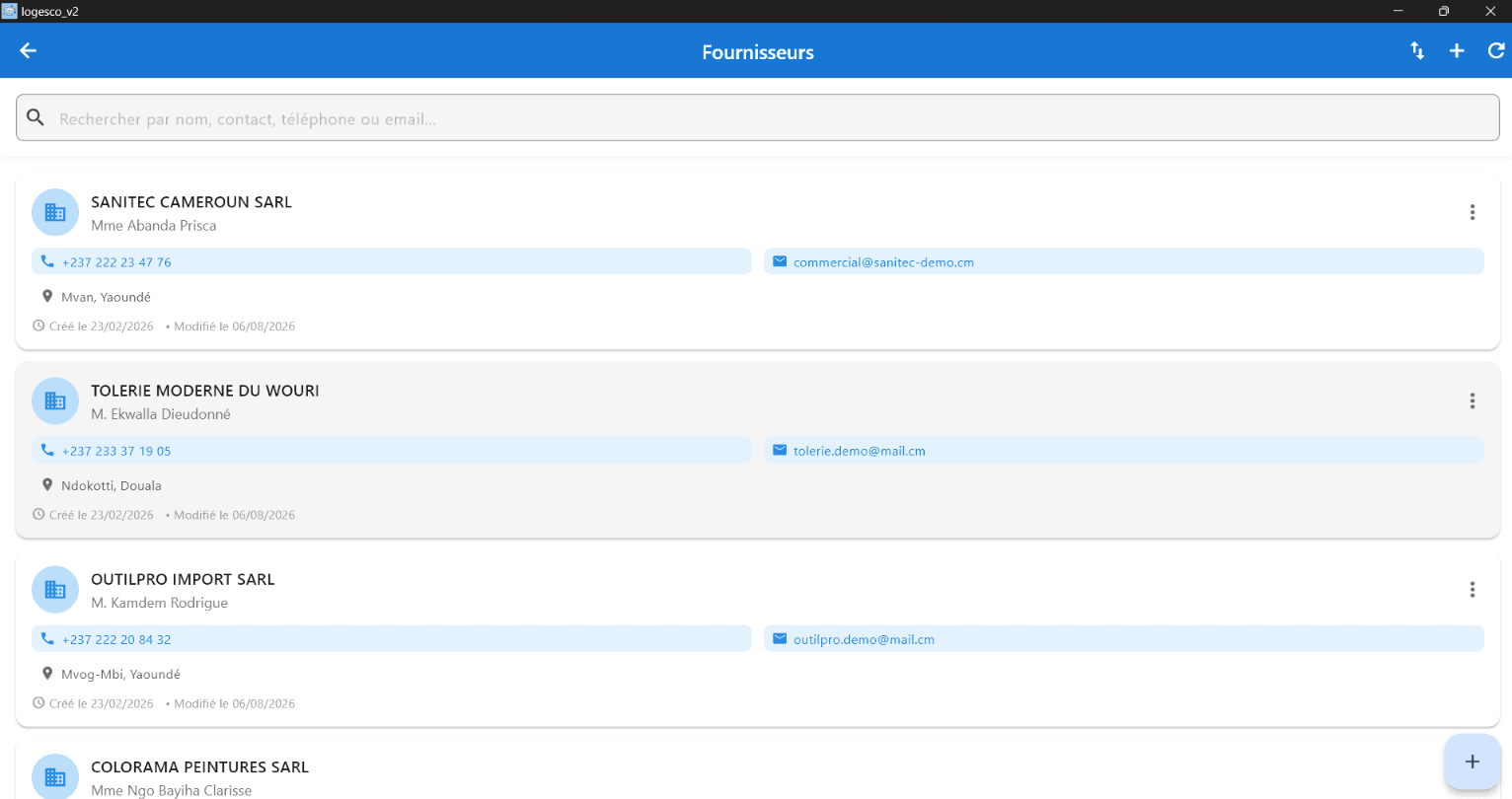Click TOLERIE MODERNE DU WOURI building avatar
Screen dimensions: 1512x799
pyautogui.click(x=55, y=400)
